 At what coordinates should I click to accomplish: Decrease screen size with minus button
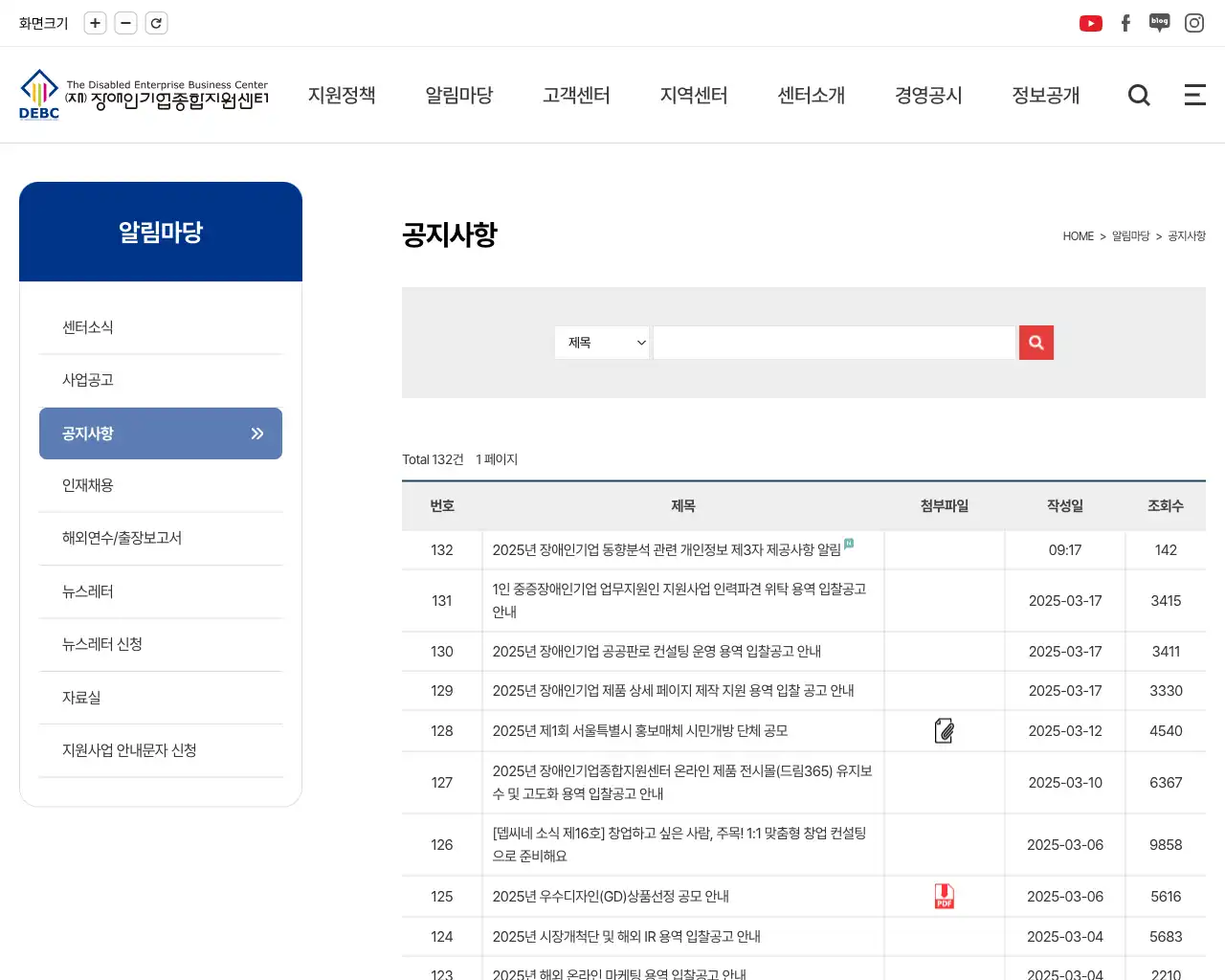(x=125, y=23)
